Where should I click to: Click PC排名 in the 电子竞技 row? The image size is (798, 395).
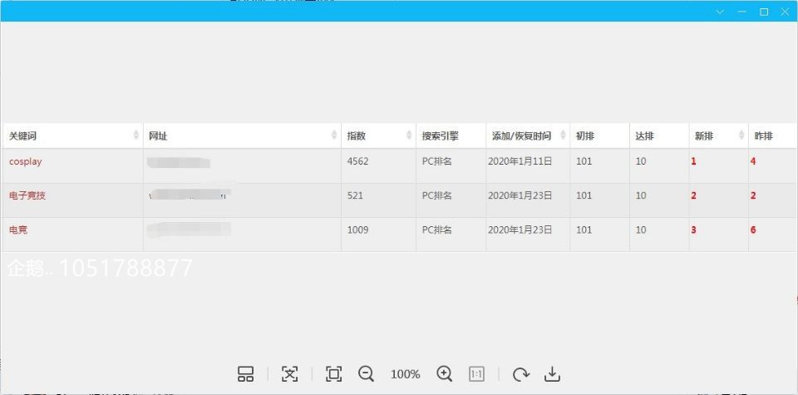pos(437,195)
